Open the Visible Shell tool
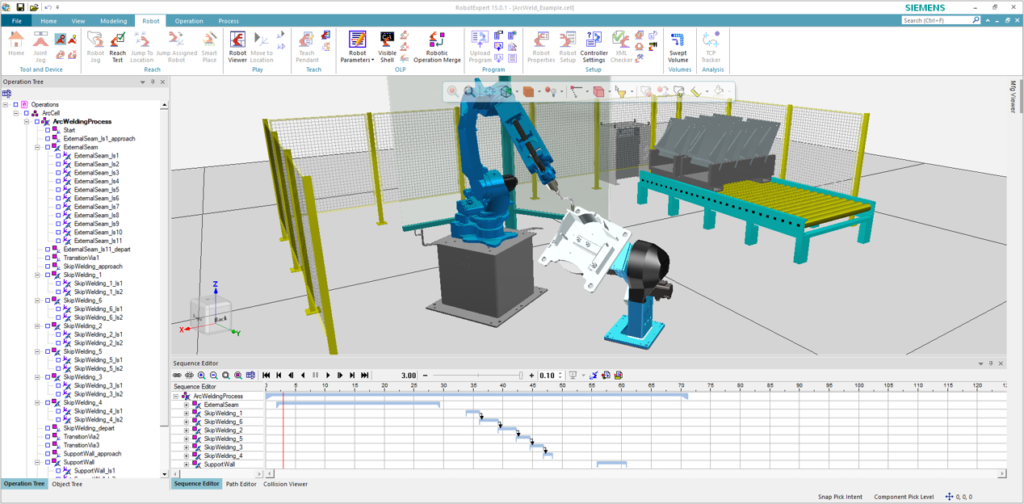This screenshot has width=1024, height=504. point(387,46)
